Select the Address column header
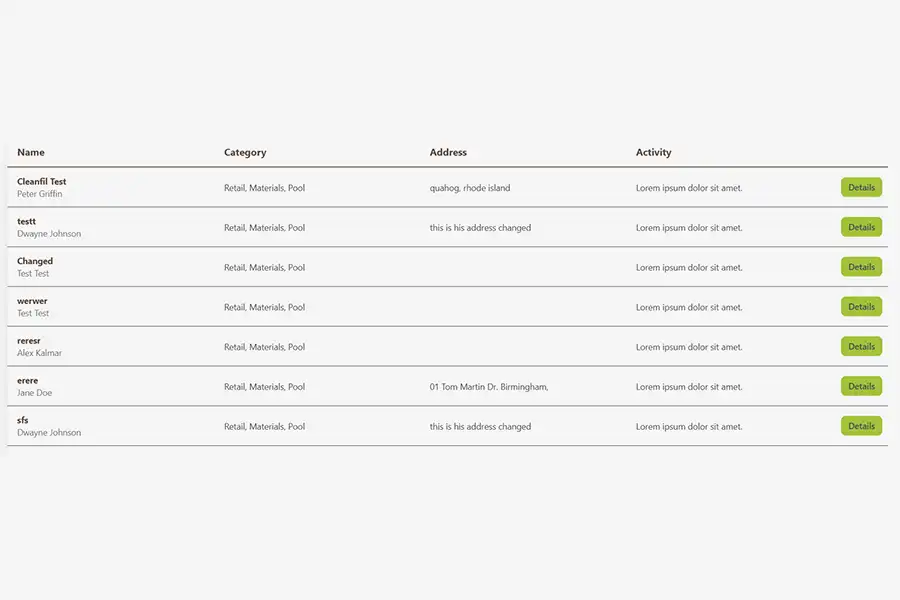The width and height of the screenshot is (900, 600). [x=448, y=153]
